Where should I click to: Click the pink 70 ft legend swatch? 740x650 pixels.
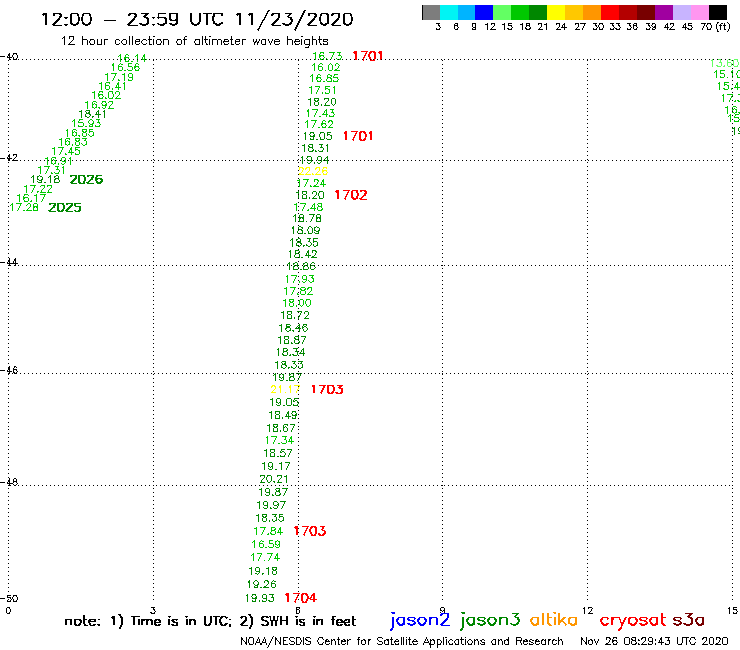tap(699, 12)
